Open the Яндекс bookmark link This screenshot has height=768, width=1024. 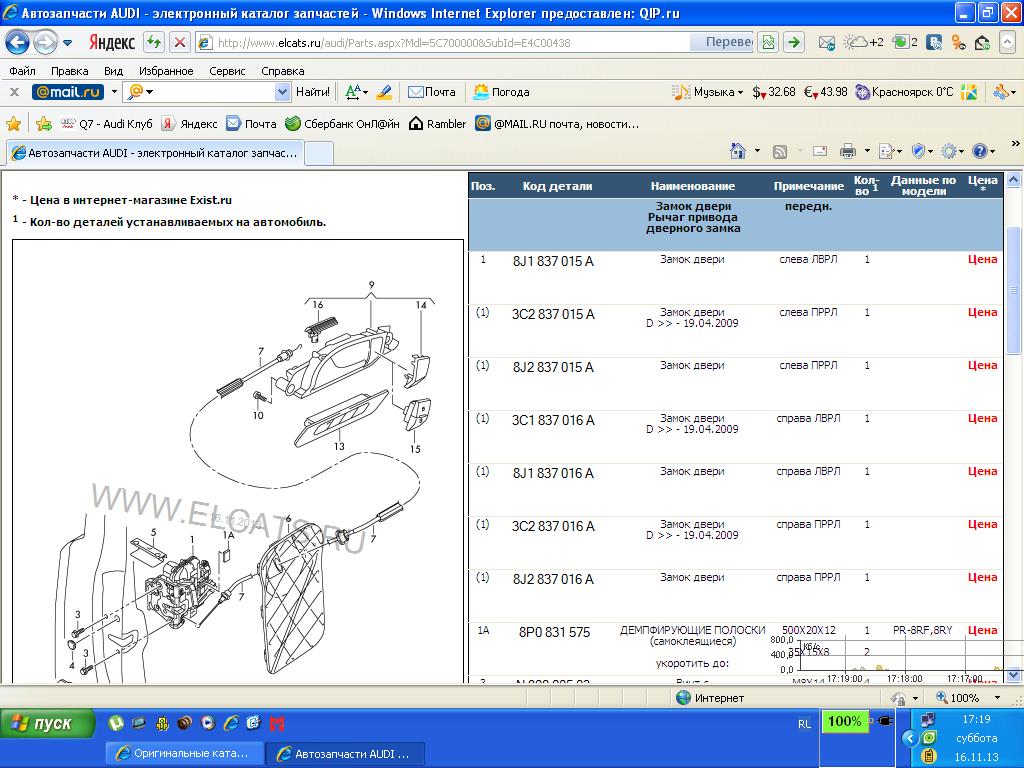tap(189, 123)
